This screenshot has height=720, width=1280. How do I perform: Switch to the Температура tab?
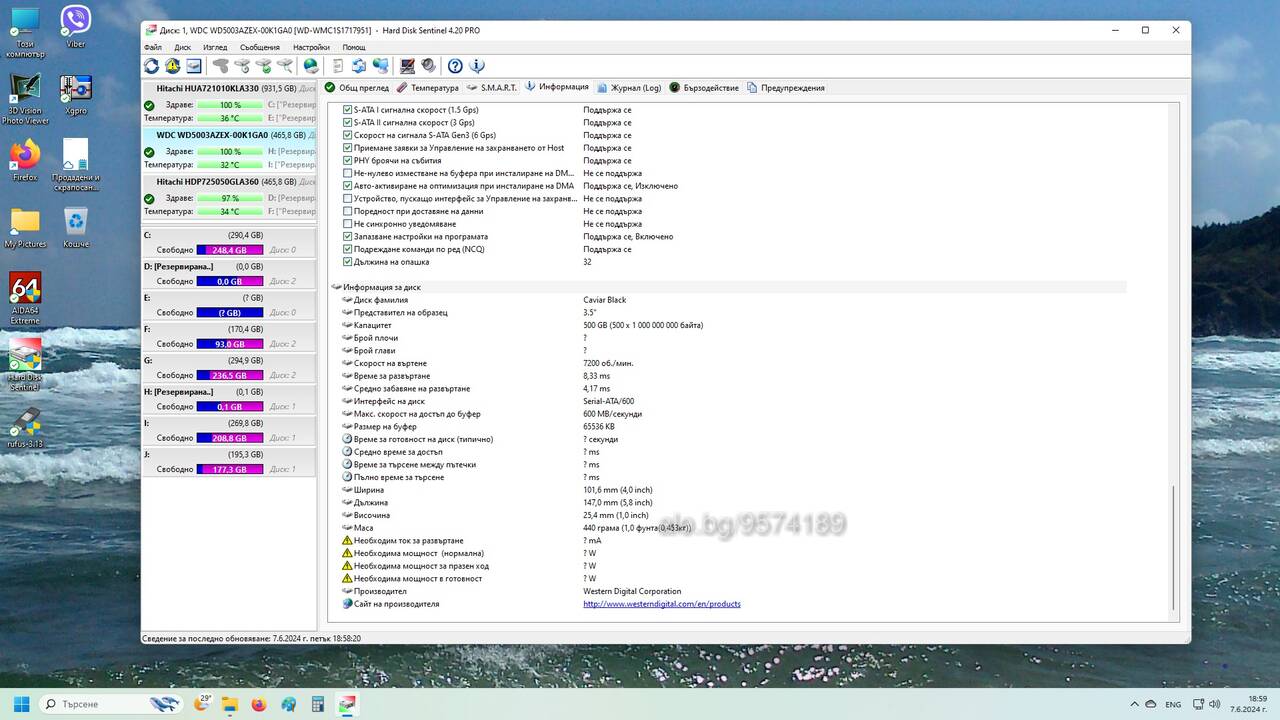pos(427,88)
